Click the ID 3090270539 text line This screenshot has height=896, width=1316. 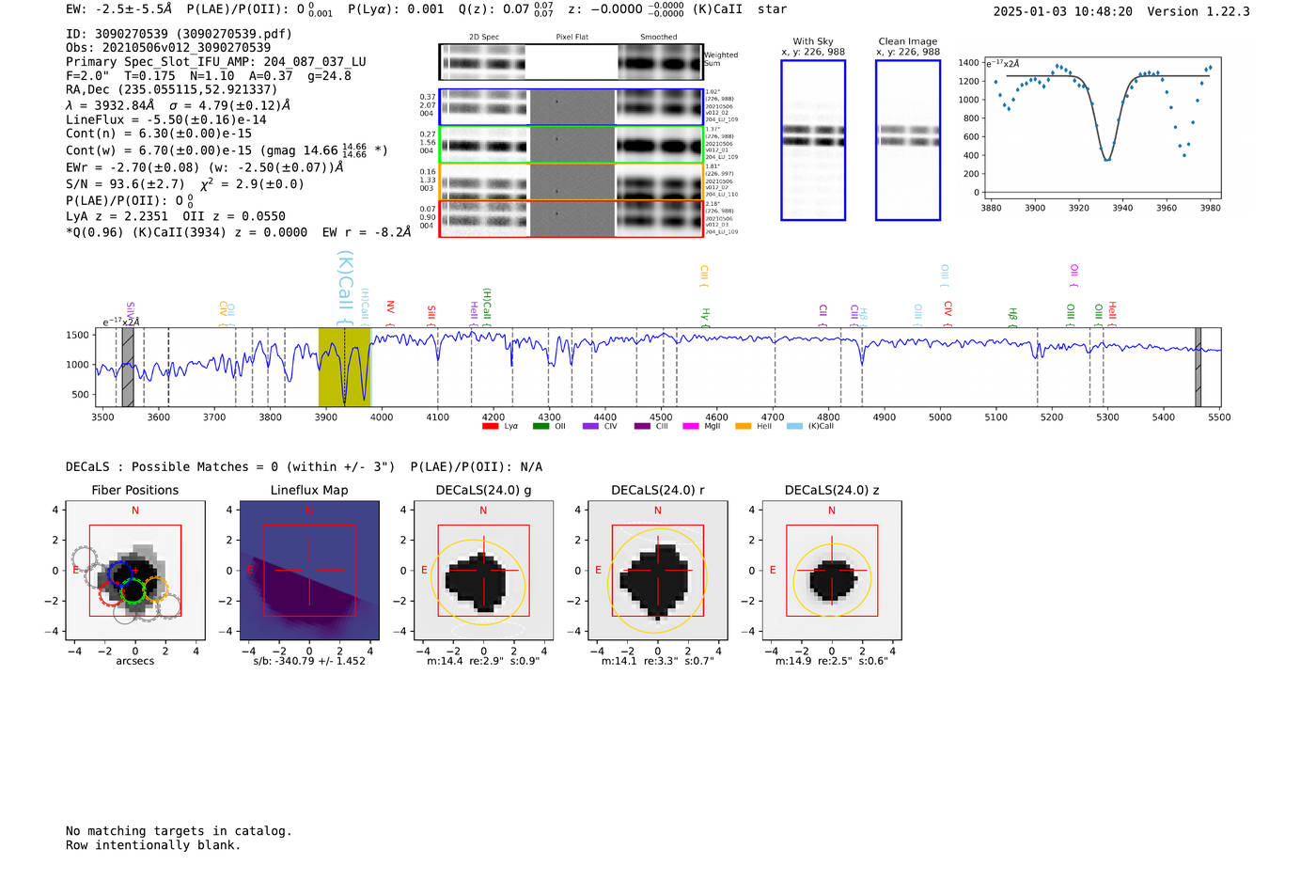pyautogui.click(x=179, y=34)
